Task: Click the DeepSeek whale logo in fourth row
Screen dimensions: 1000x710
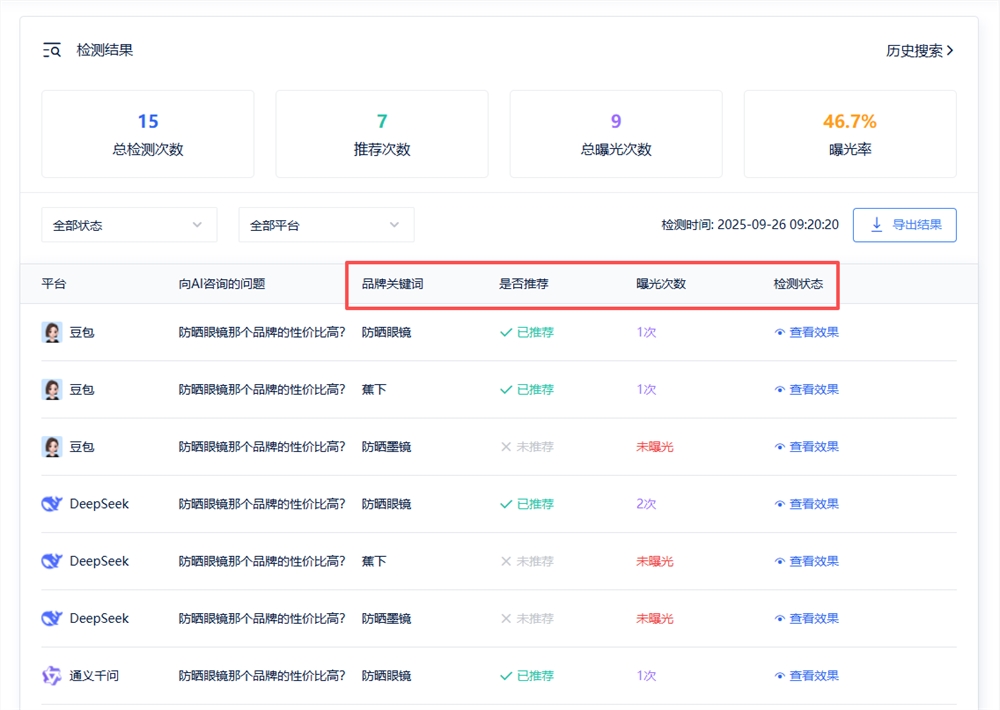Action: tap(51, 504)
